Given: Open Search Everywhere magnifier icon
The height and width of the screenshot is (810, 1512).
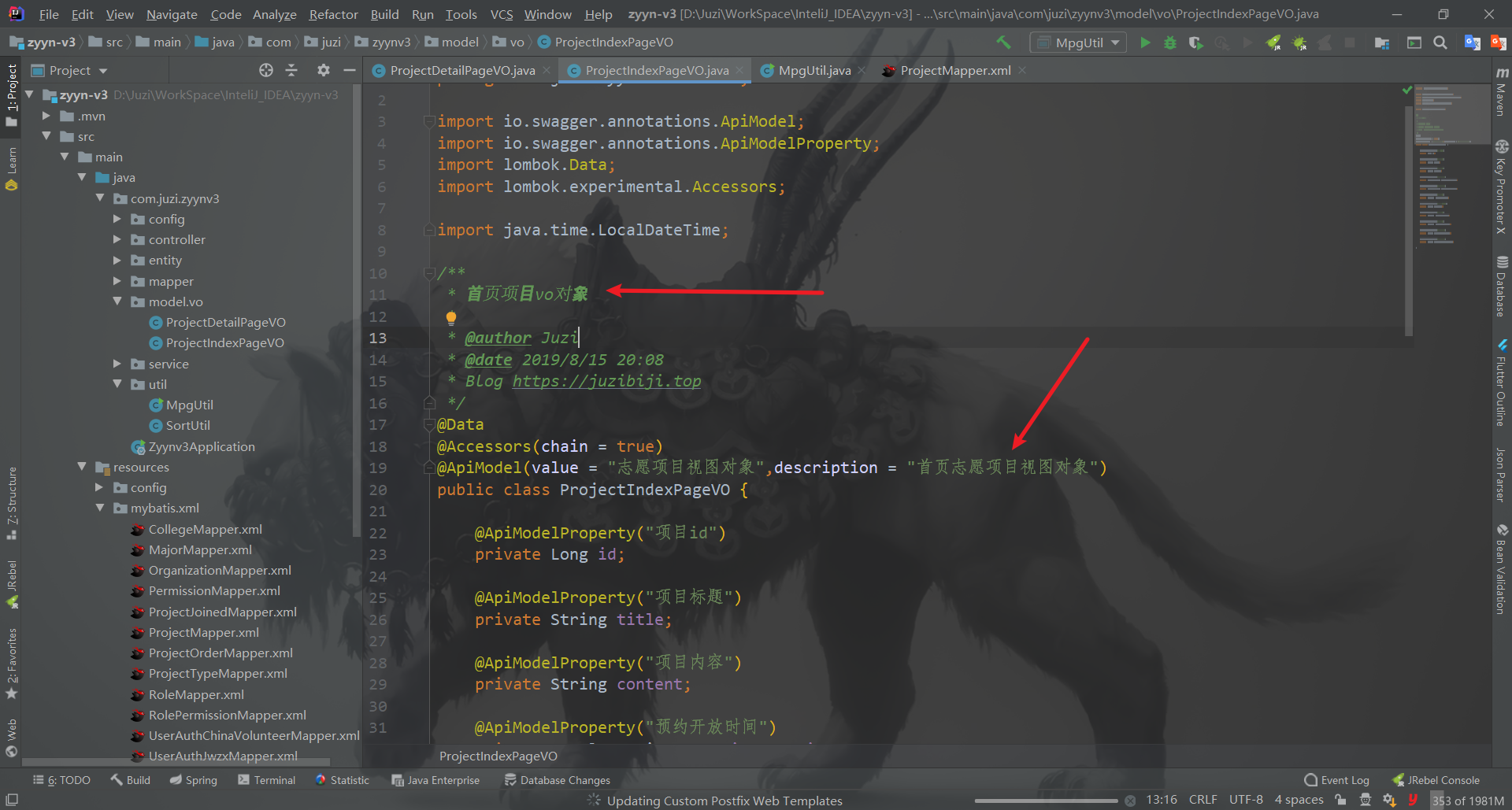Looking at the screenshot, I should (x=1440, y=43).
